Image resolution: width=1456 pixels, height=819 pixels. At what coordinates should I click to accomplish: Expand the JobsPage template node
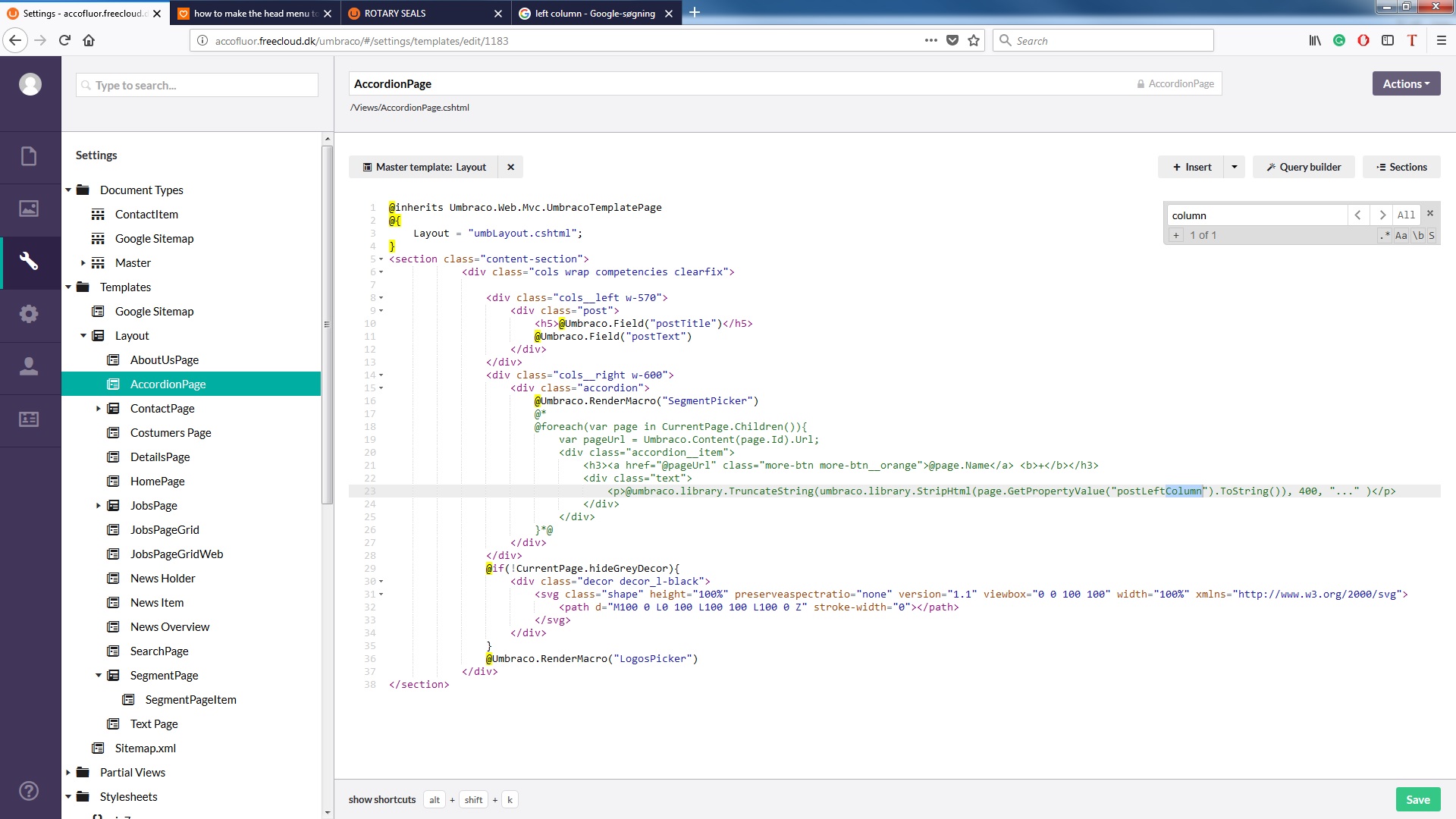pos(99,506)
